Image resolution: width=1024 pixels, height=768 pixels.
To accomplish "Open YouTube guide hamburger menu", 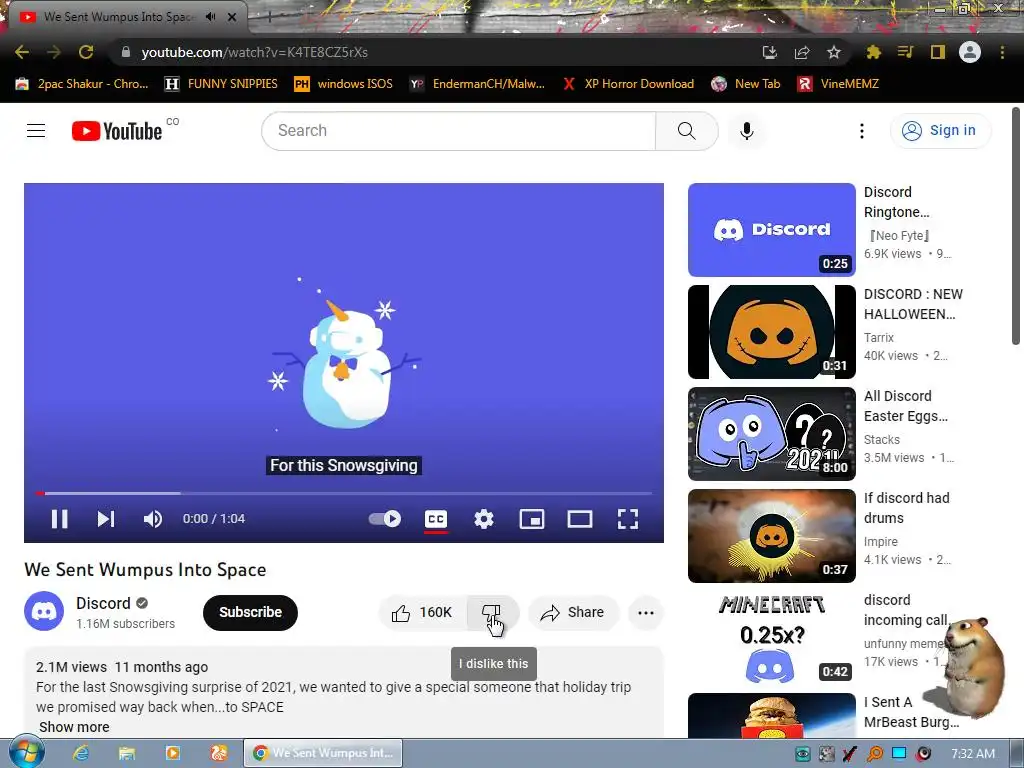I will tap(36, 131).
